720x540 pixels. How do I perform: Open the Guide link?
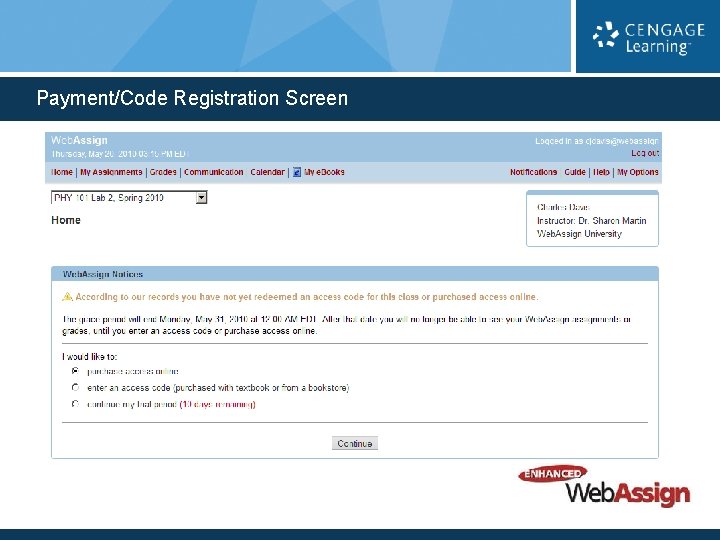coord(574,172)
